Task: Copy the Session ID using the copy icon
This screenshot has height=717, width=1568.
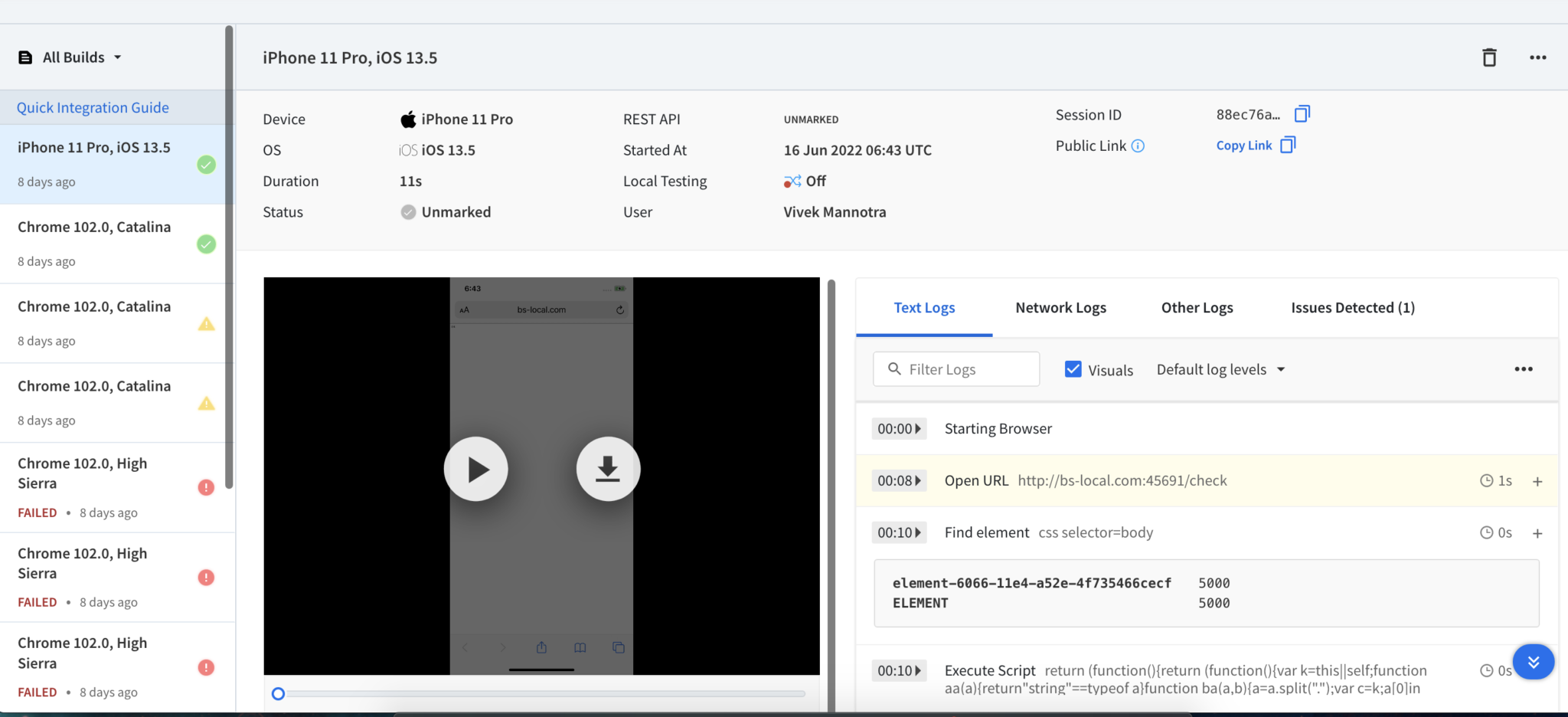Action: coord(1302,113)
